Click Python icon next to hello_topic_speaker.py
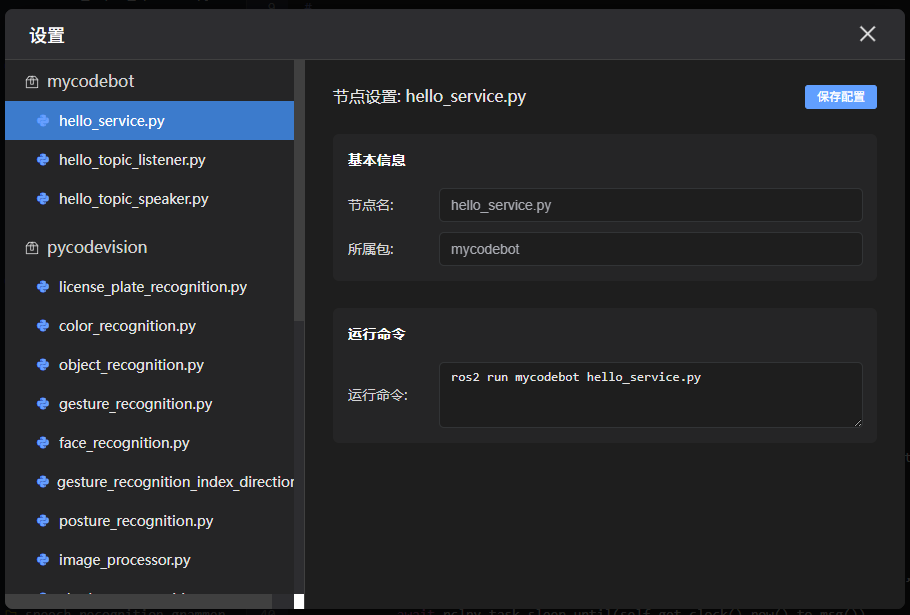This screenshot has width=910, height=615. click(x=43, y=199)
